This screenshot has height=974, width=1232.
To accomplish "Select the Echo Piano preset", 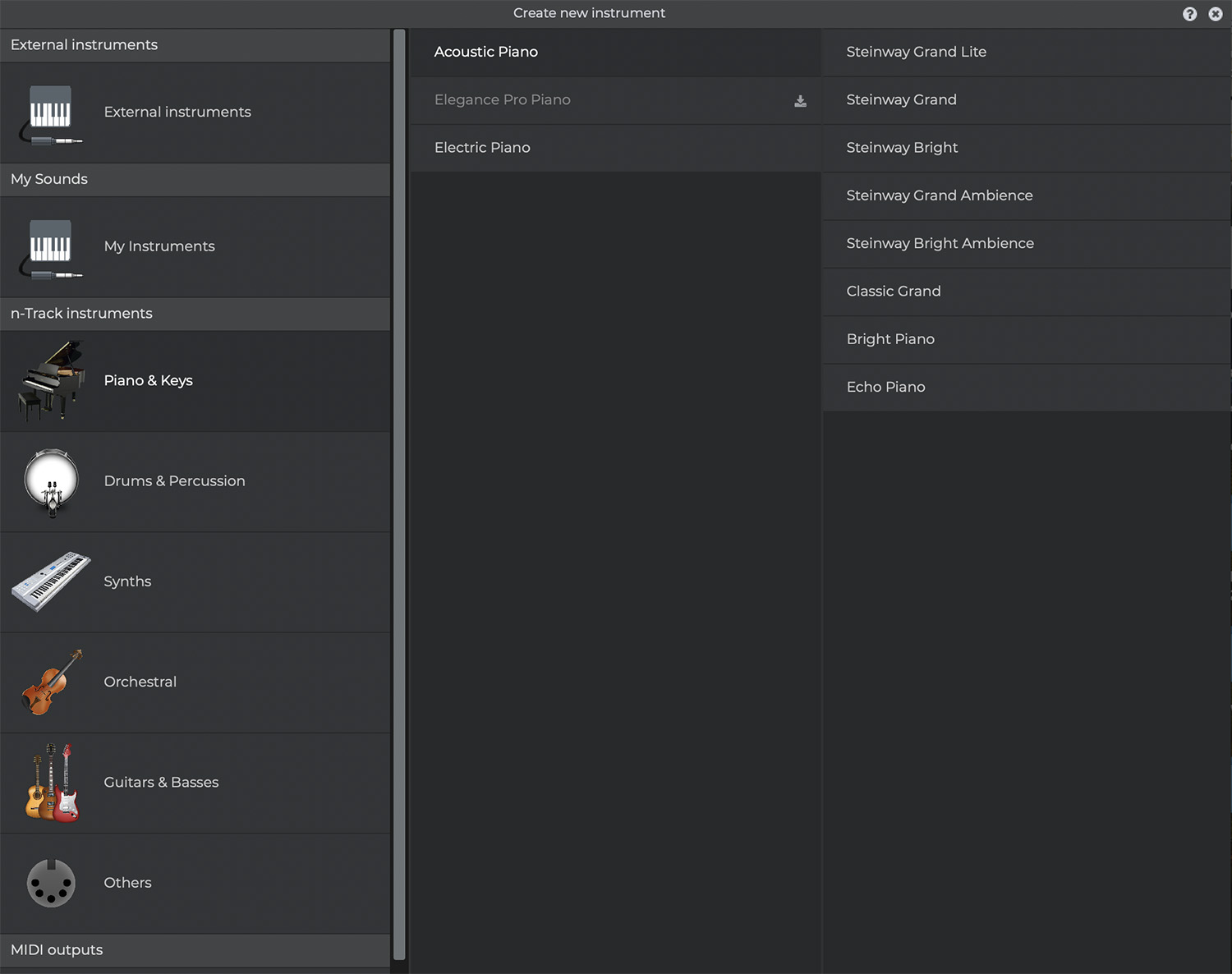I will click(x=885, y=387).
